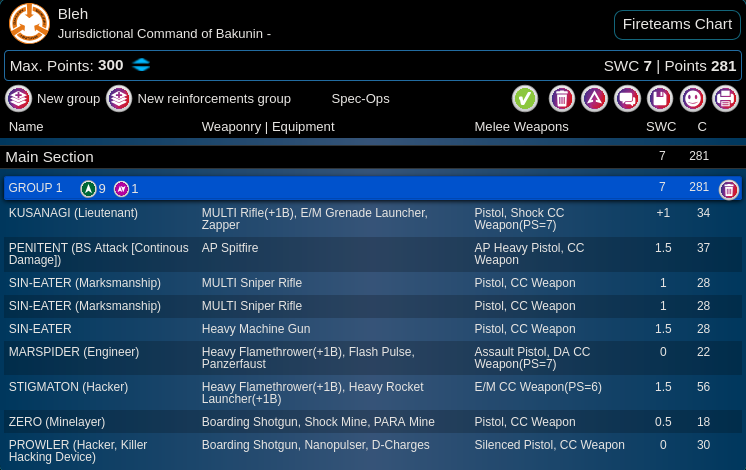Image resolution: width=746 pixels, height=470 pixels.
Task: Click Jurisdictional Command of Bakunin subtitle
Action: click(x=164, y=34)
